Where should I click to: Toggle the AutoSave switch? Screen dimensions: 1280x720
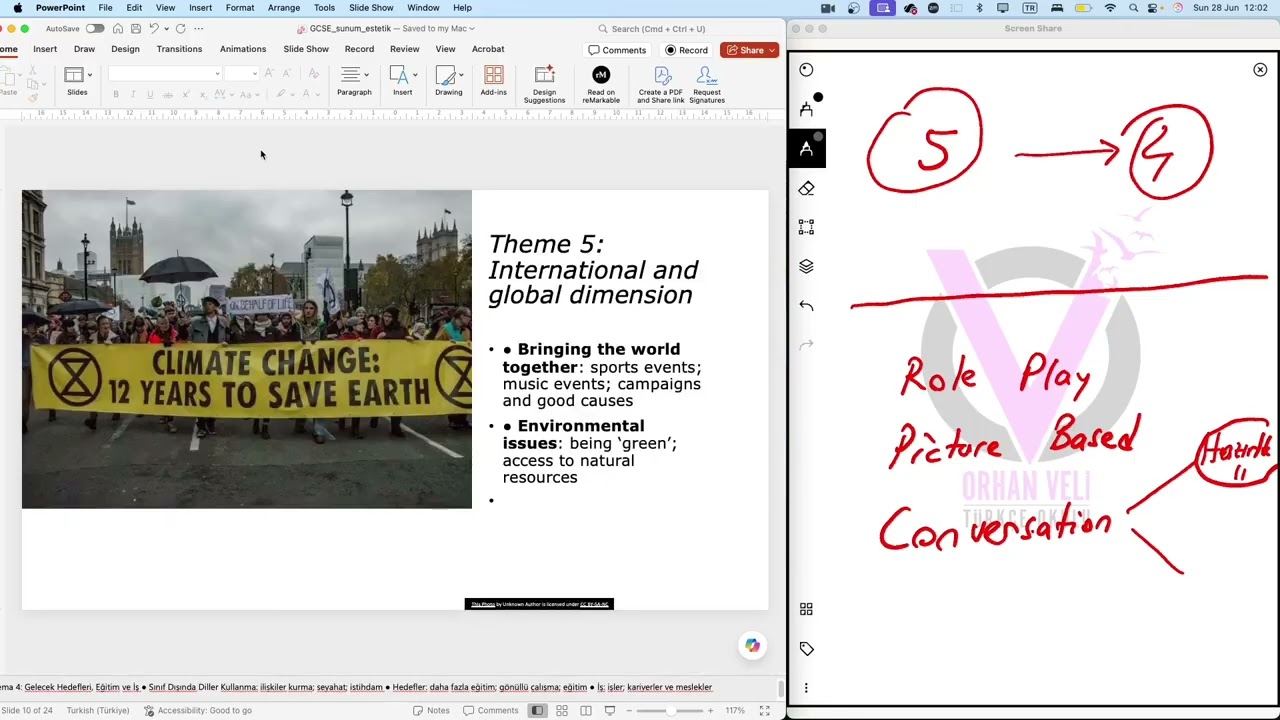(x=95, y=28)
